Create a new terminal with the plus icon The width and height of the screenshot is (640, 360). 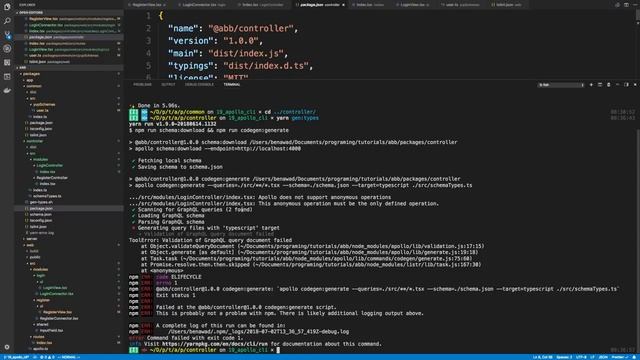[x=591, y=84]
